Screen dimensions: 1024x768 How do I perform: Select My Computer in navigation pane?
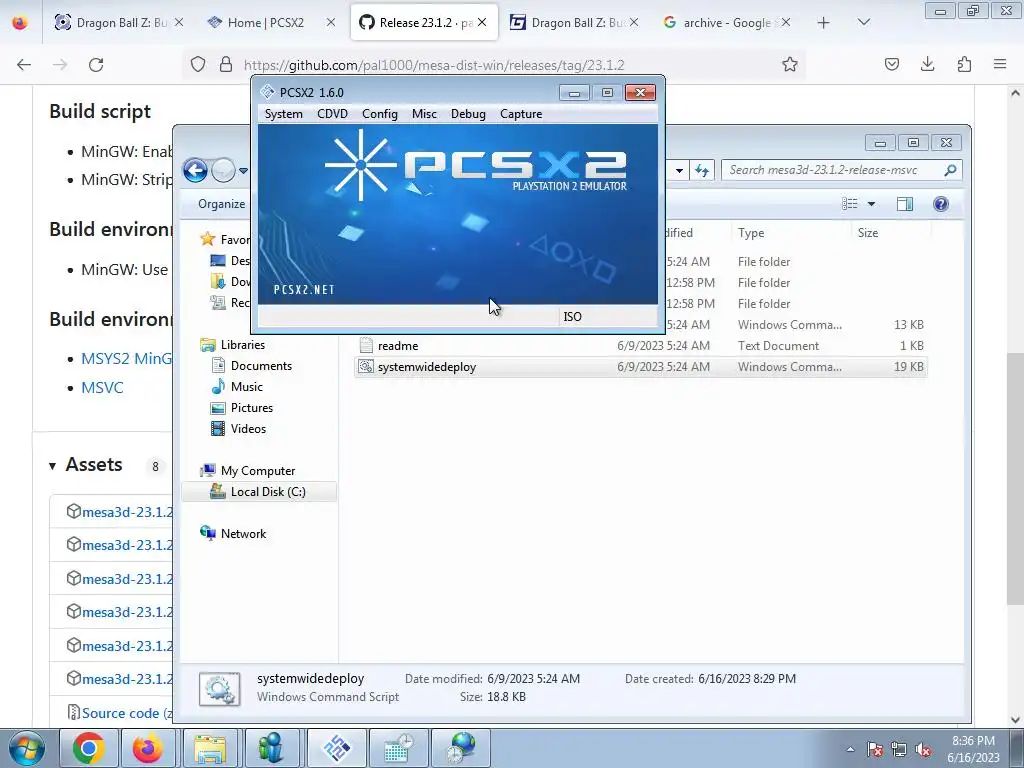257,470
